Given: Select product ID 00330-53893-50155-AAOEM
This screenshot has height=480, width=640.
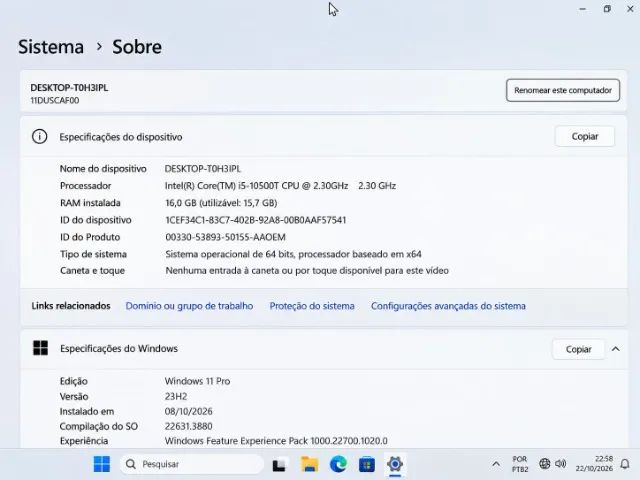Looking at the screenshot, I should [225, 237].
